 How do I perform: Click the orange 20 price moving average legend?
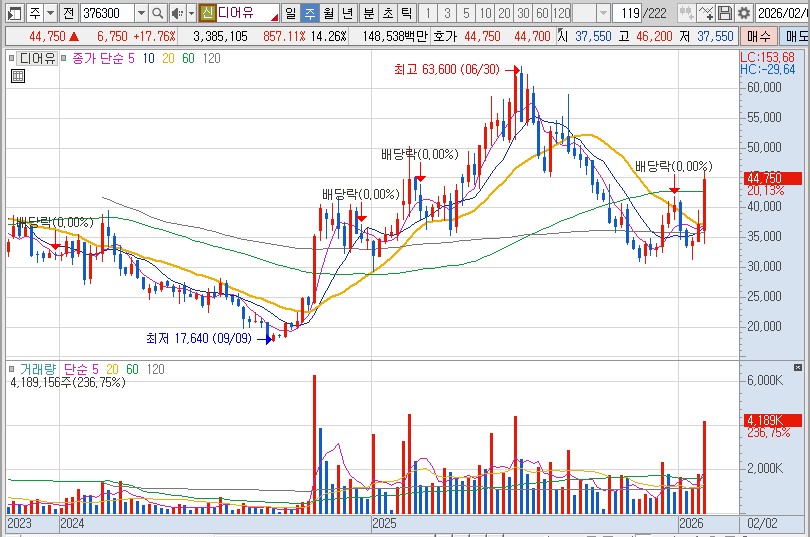click(168, 58)
